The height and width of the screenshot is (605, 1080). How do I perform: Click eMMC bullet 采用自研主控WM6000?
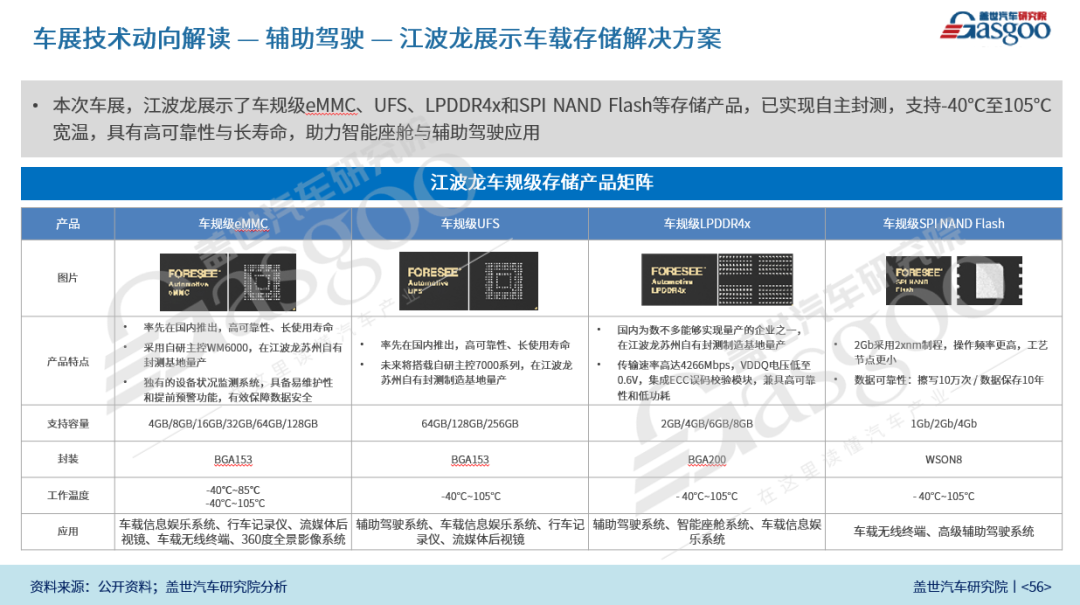coord(242,355)
